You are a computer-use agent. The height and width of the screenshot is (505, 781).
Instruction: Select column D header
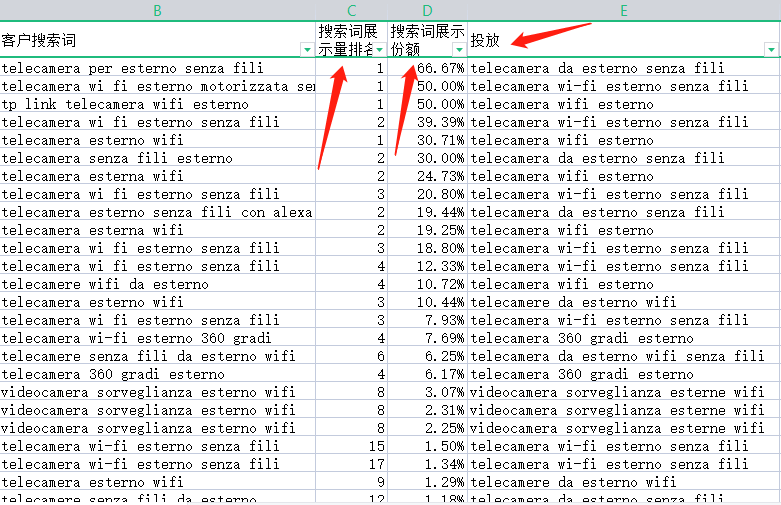tap(427, 10)
